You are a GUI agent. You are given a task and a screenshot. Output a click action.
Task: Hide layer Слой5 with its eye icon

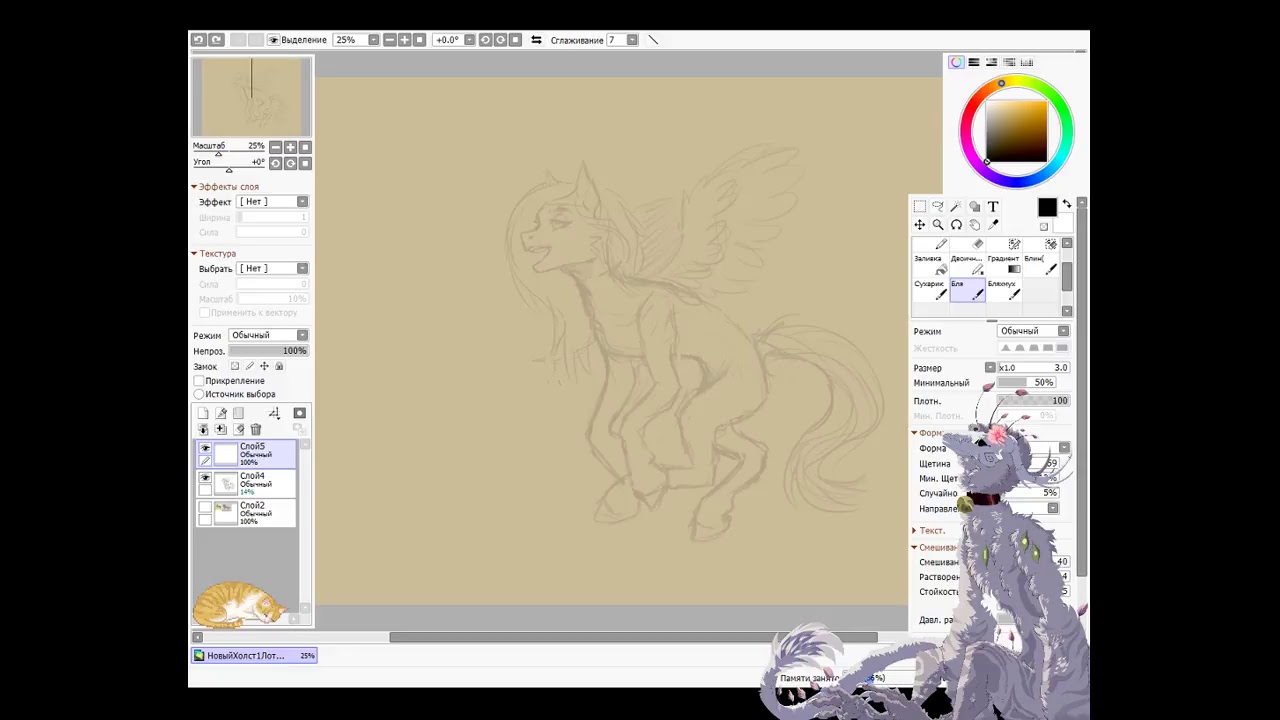[205, 449]
